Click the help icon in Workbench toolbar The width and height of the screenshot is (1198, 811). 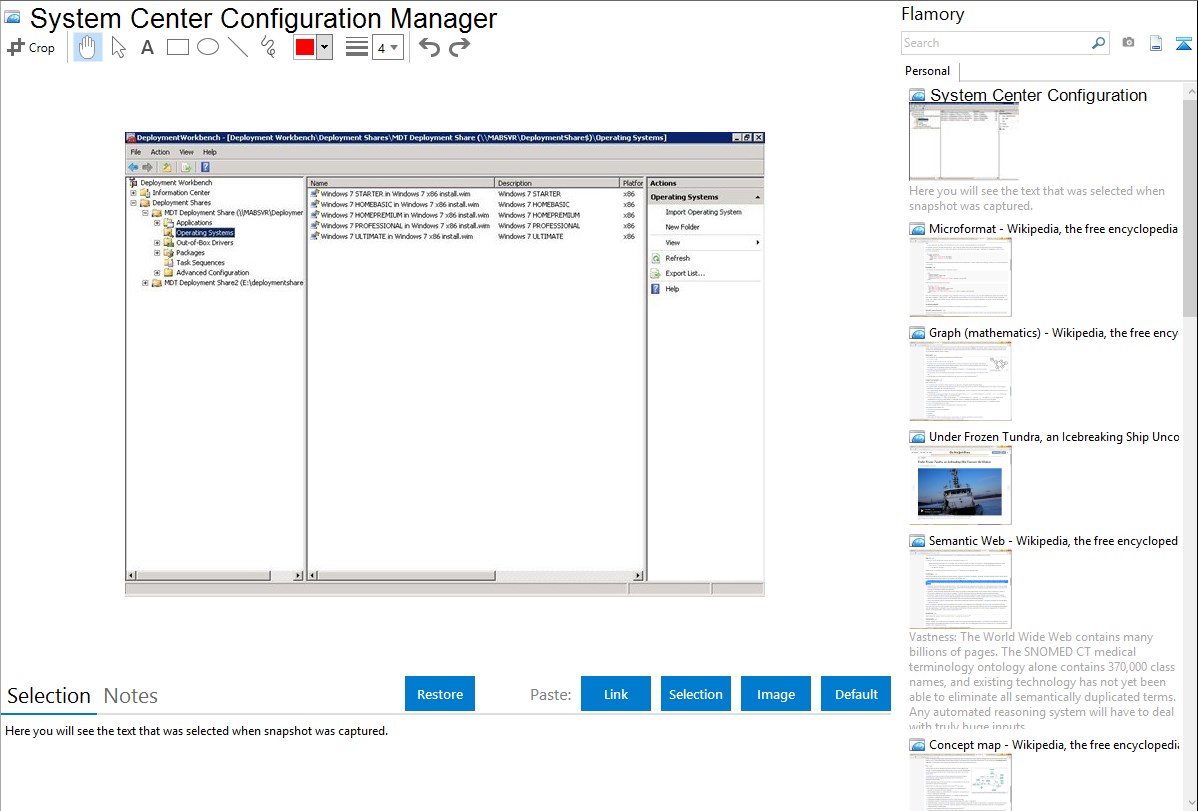(x=206, y=167)
